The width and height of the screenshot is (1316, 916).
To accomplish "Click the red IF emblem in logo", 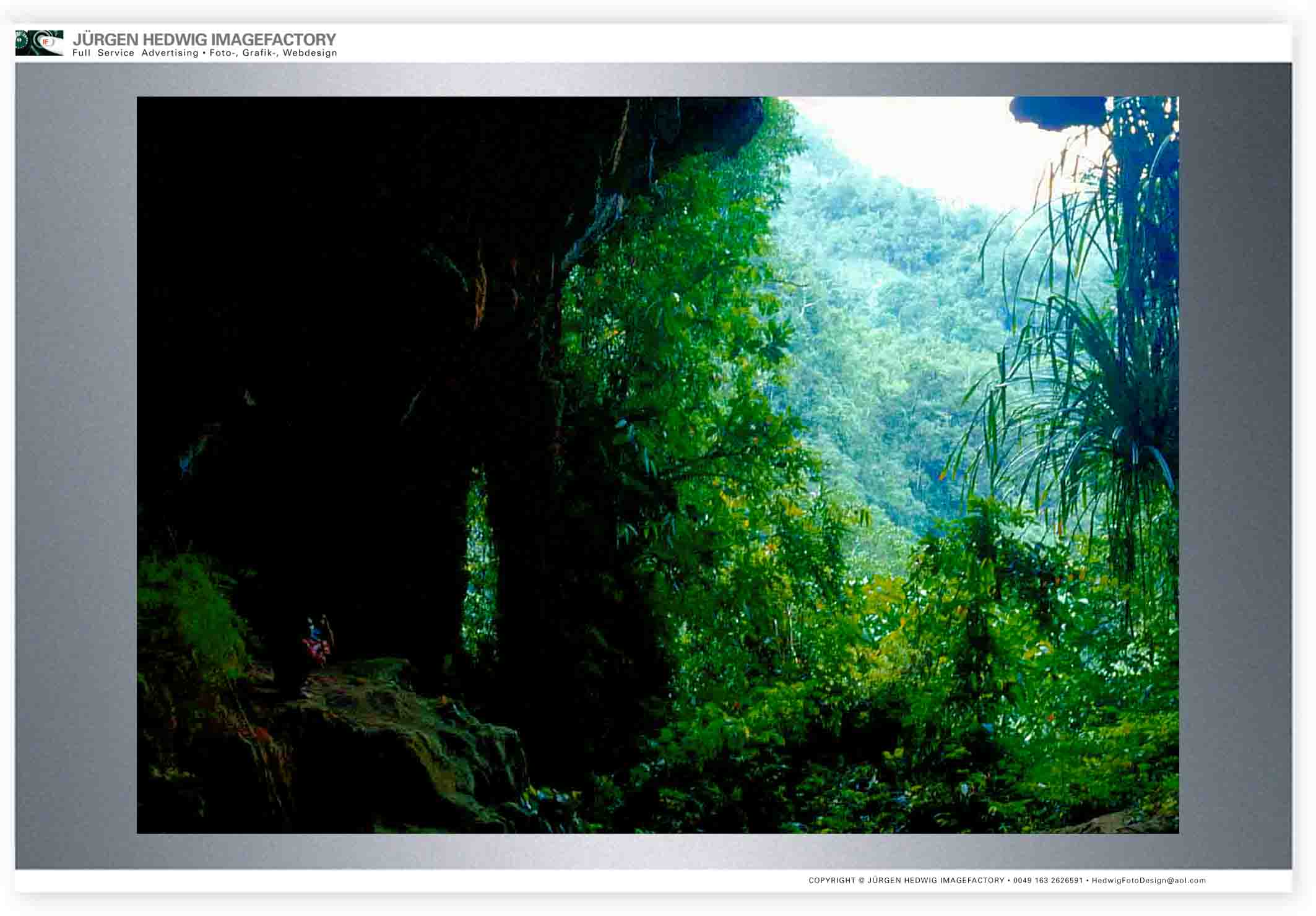I will (x=46, y=42).
